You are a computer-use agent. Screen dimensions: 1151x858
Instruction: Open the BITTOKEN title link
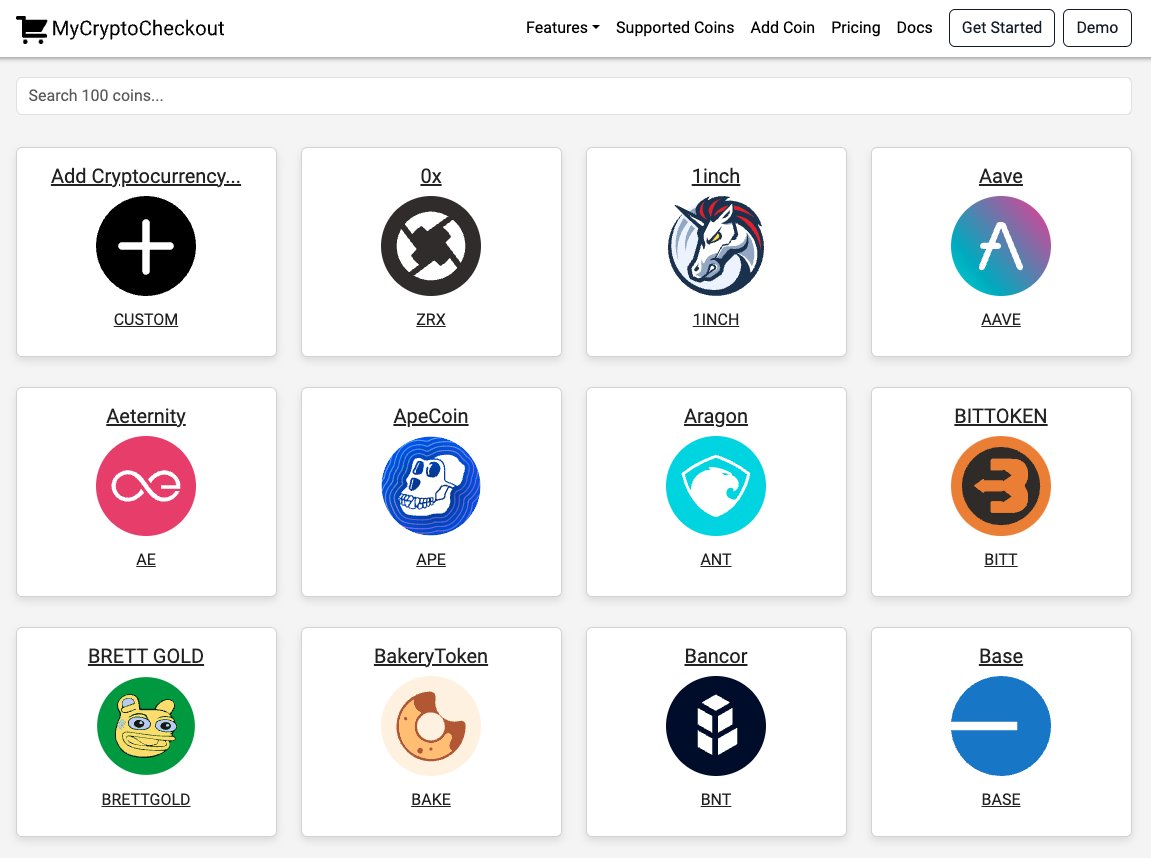point(1001,416)
